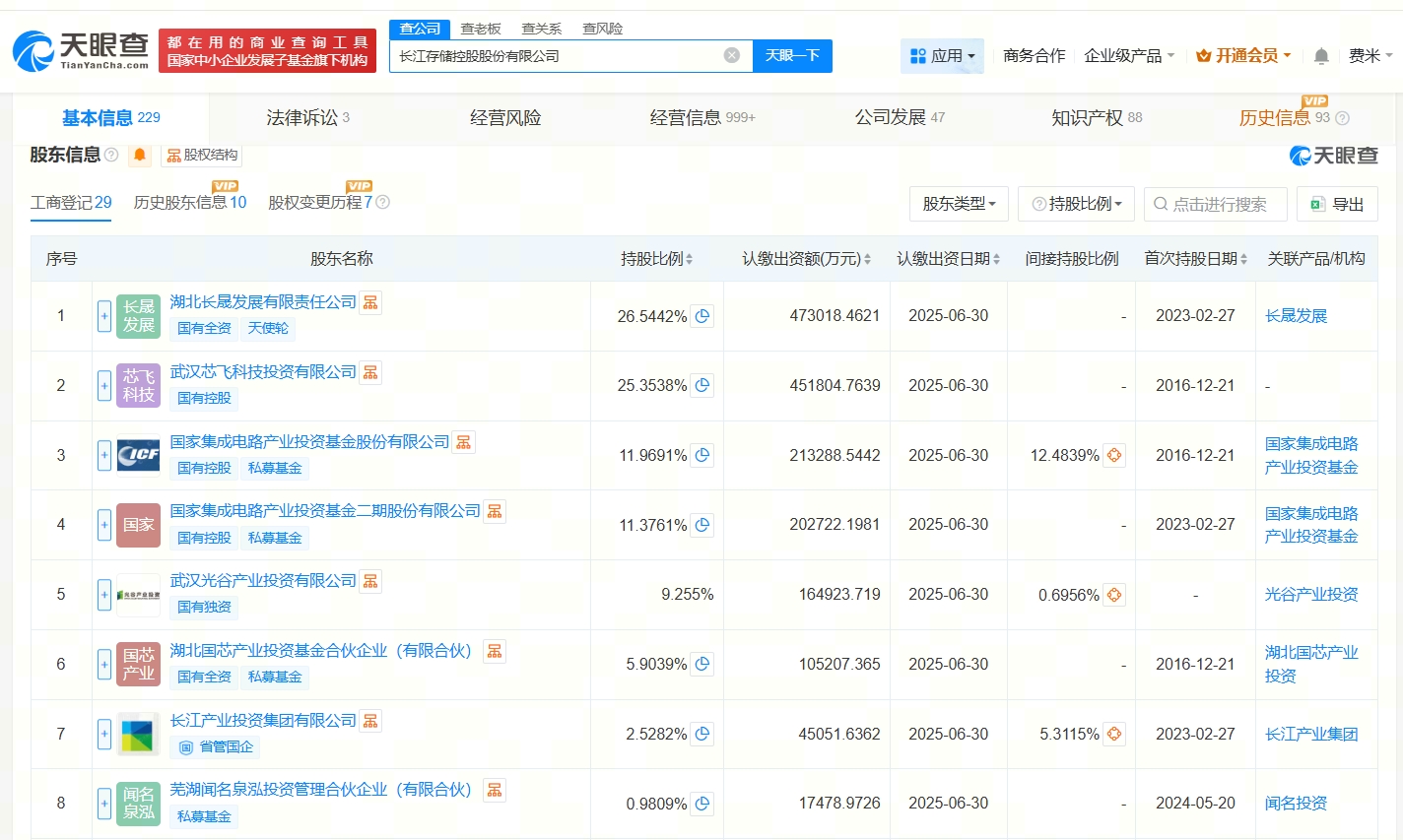Click pie chart icon next to 26.5442%
Image resolution: width=1403 pixels, height=840 pixels.
(x=702, y=316)
